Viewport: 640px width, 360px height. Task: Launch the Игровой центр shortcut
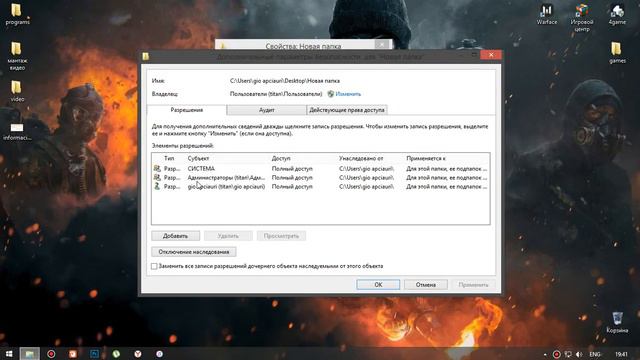click(x=582, y=18)
